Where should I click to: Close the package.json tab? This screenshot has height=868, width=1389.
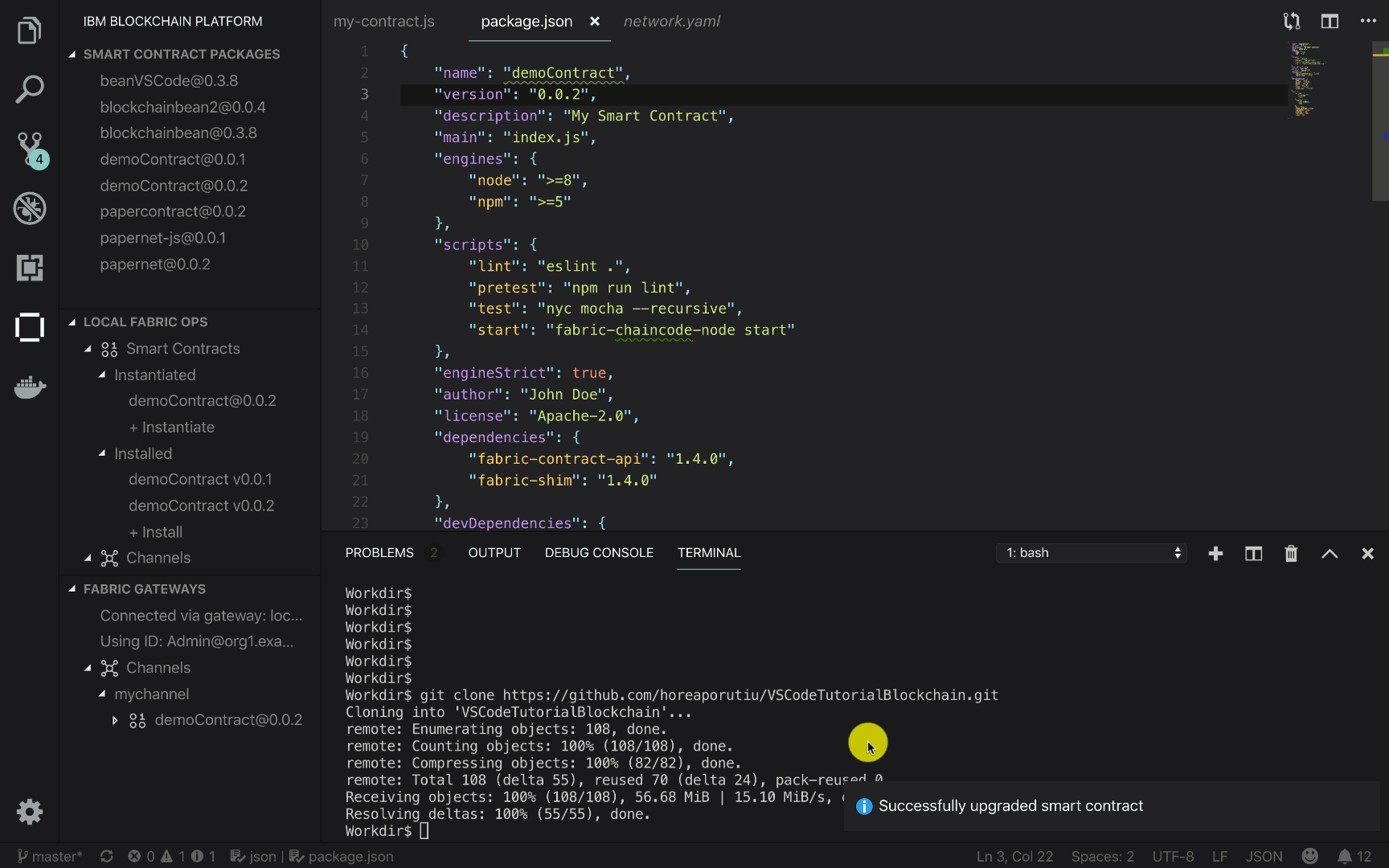tap(595, 21)
